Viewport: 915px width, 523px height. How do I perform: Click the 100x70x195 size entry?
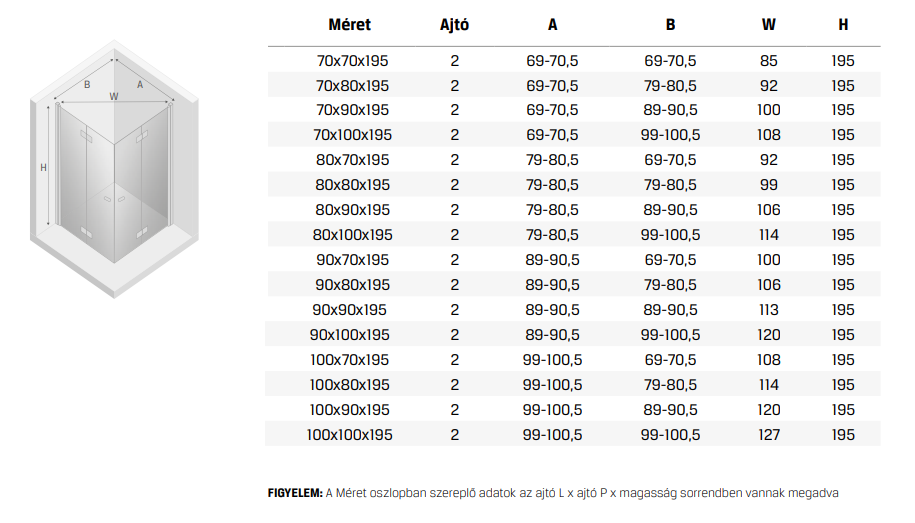[x=350, y=360]
